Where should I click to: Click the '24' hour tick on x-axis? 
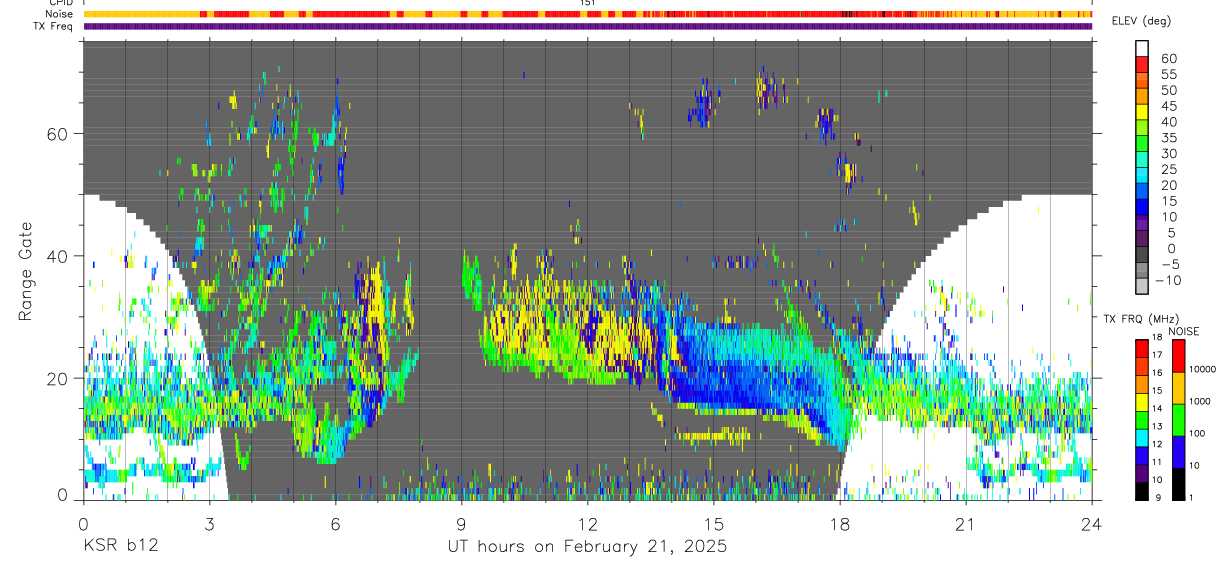pyautogui.click(x=1092, y=523)
